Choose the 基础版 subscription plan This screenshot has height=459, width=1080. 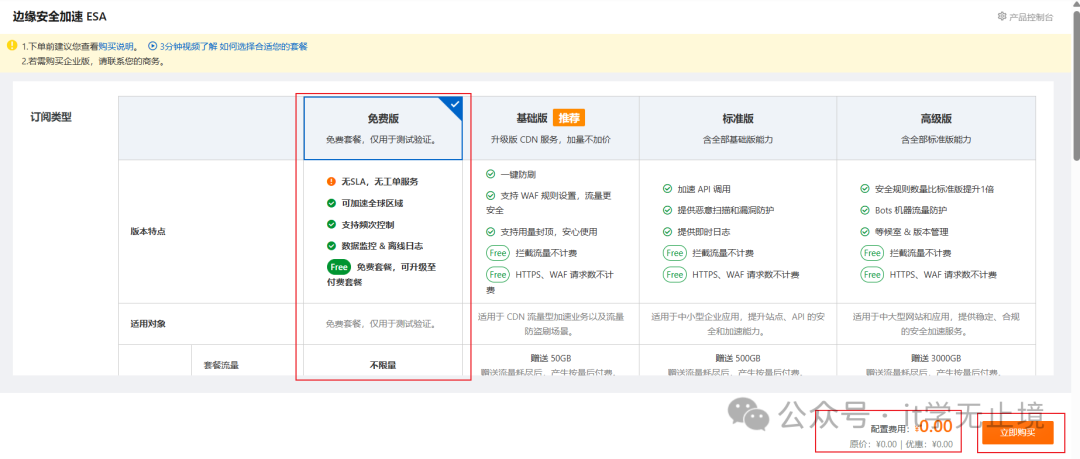tap(550, 128)
